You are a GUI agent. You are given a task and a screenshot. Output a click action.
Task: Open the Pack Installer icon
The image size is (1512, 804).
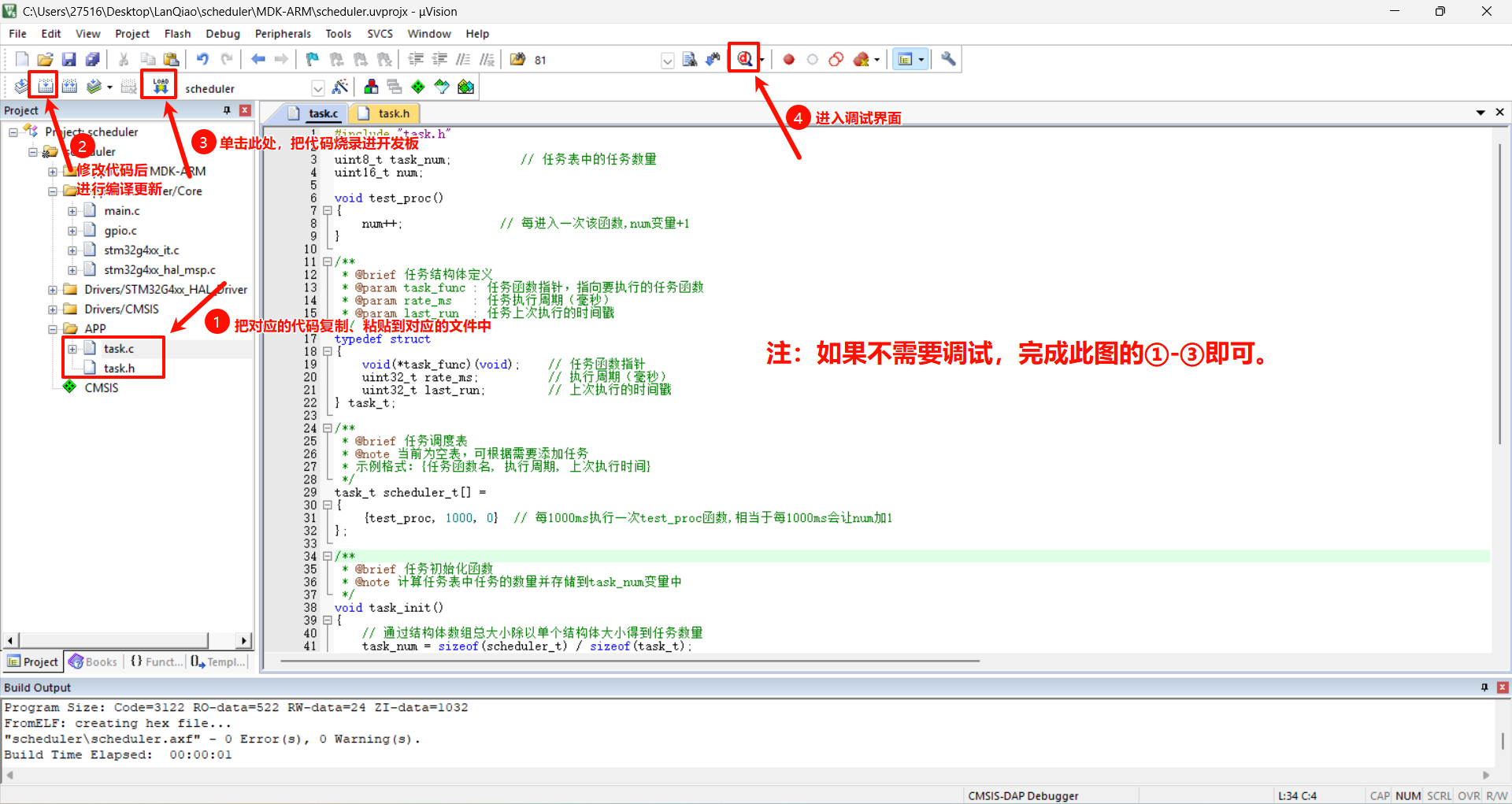[466, 87]
